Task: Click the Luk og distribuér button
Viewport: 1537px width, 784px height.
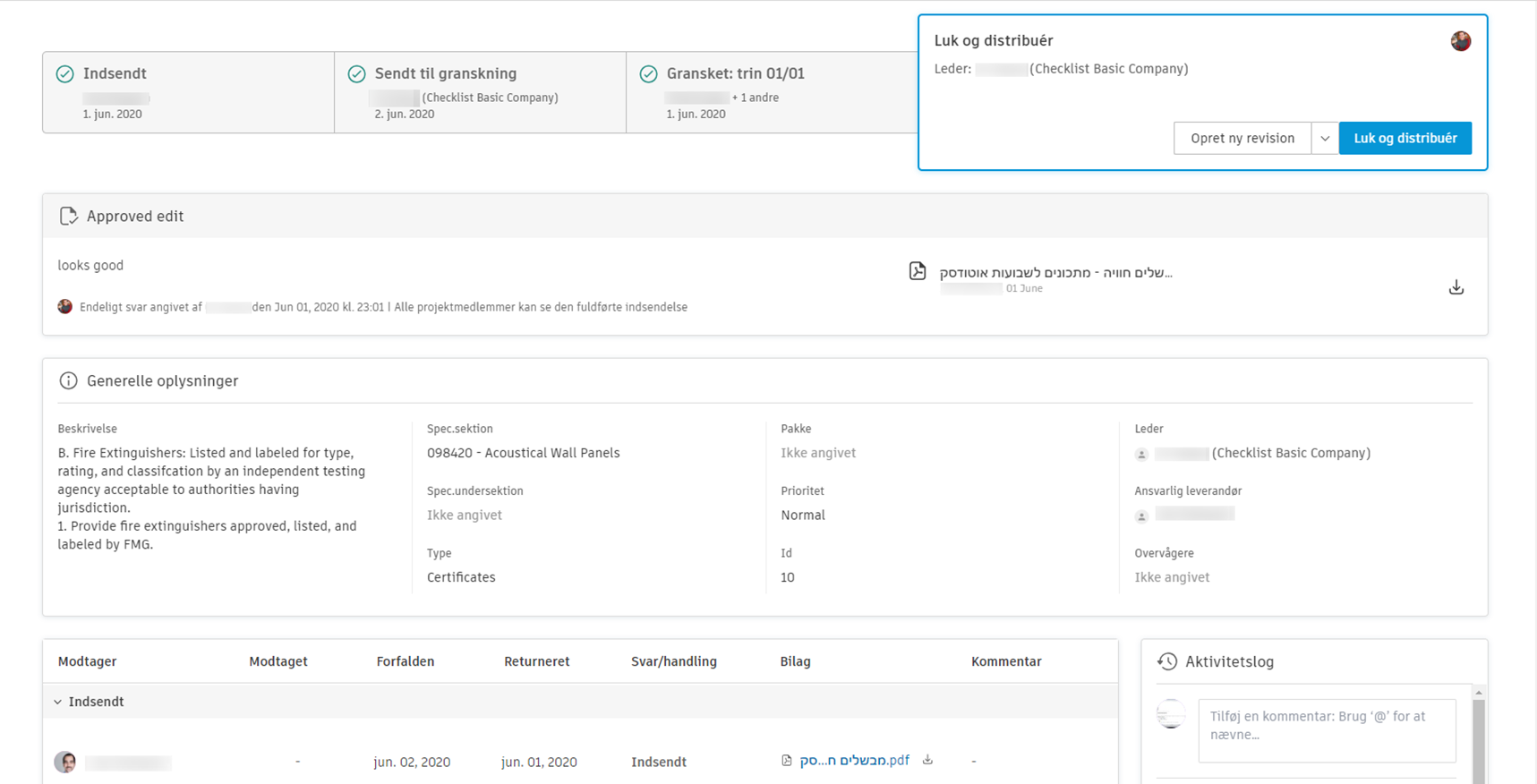Action: (x=1405, y=139)
